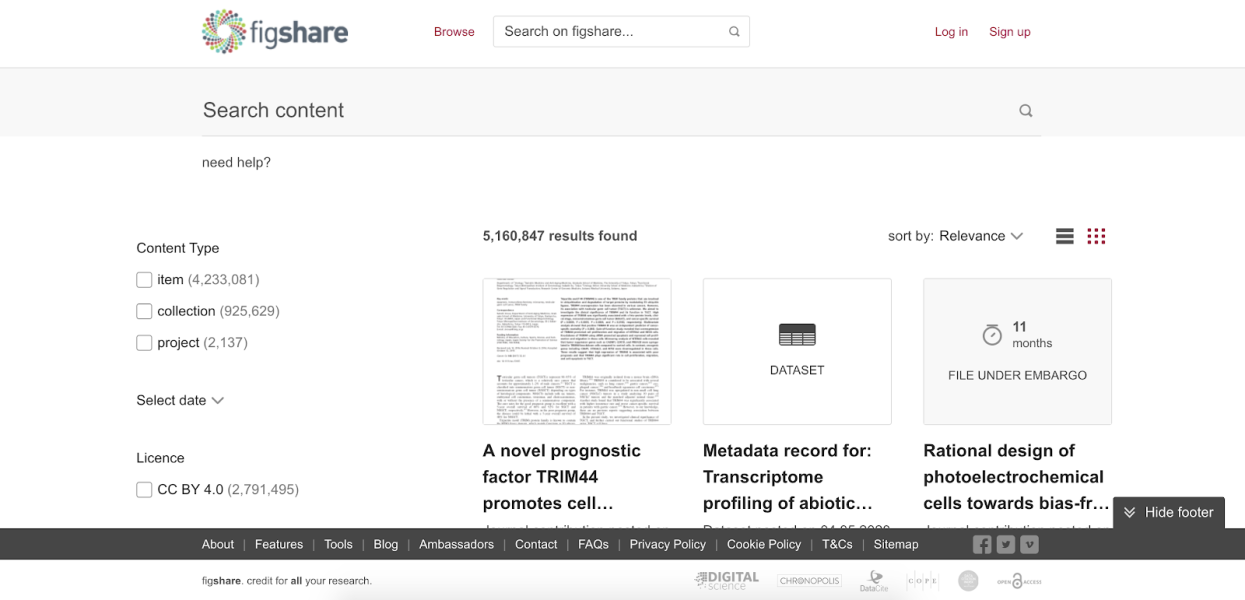The image size is (1245, 600).
Task: Collapse footer with Hide footer button
Action: (x=1168, y=512)
